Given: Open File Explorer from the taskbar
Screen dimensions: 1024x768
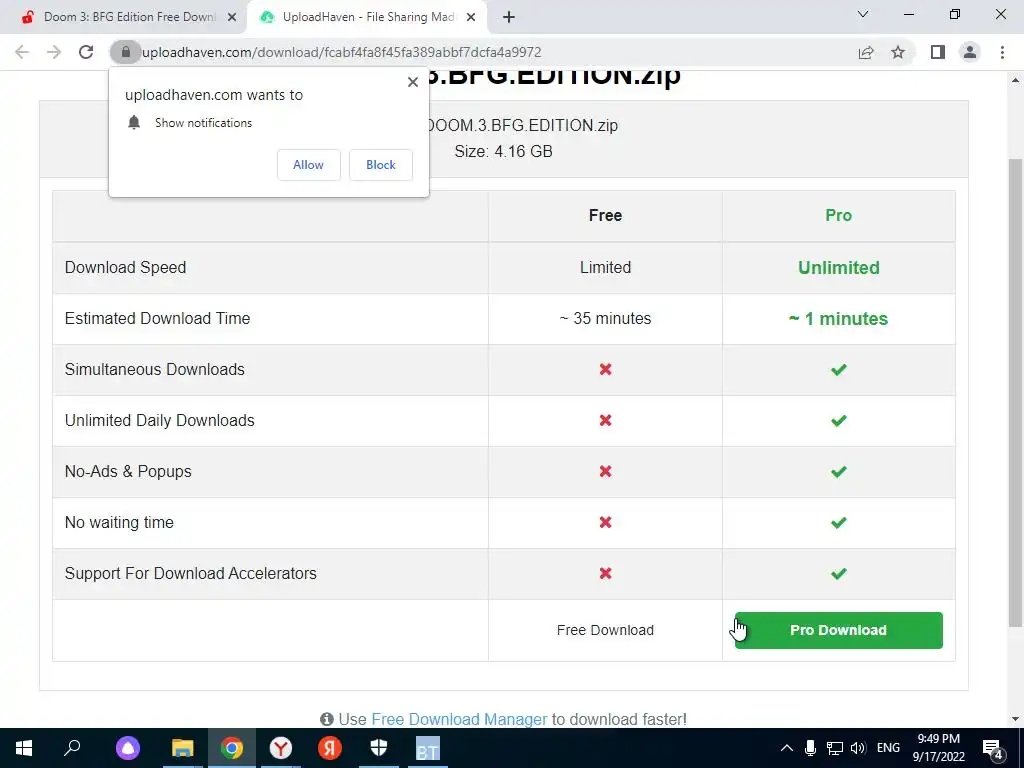Looking at the screenshot, I should pyautogui.click(x=183, y=748).
